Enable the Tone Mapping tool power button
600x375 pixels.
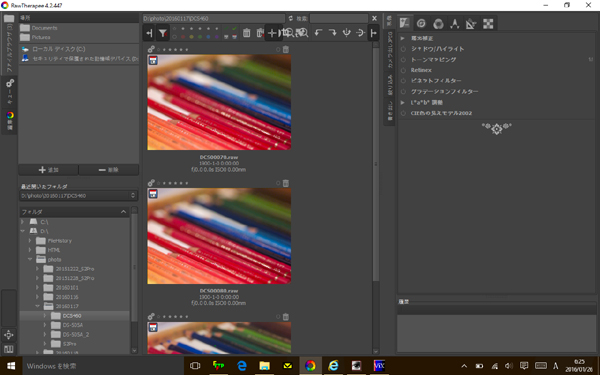pyautogui.click(x=403, y=60)
